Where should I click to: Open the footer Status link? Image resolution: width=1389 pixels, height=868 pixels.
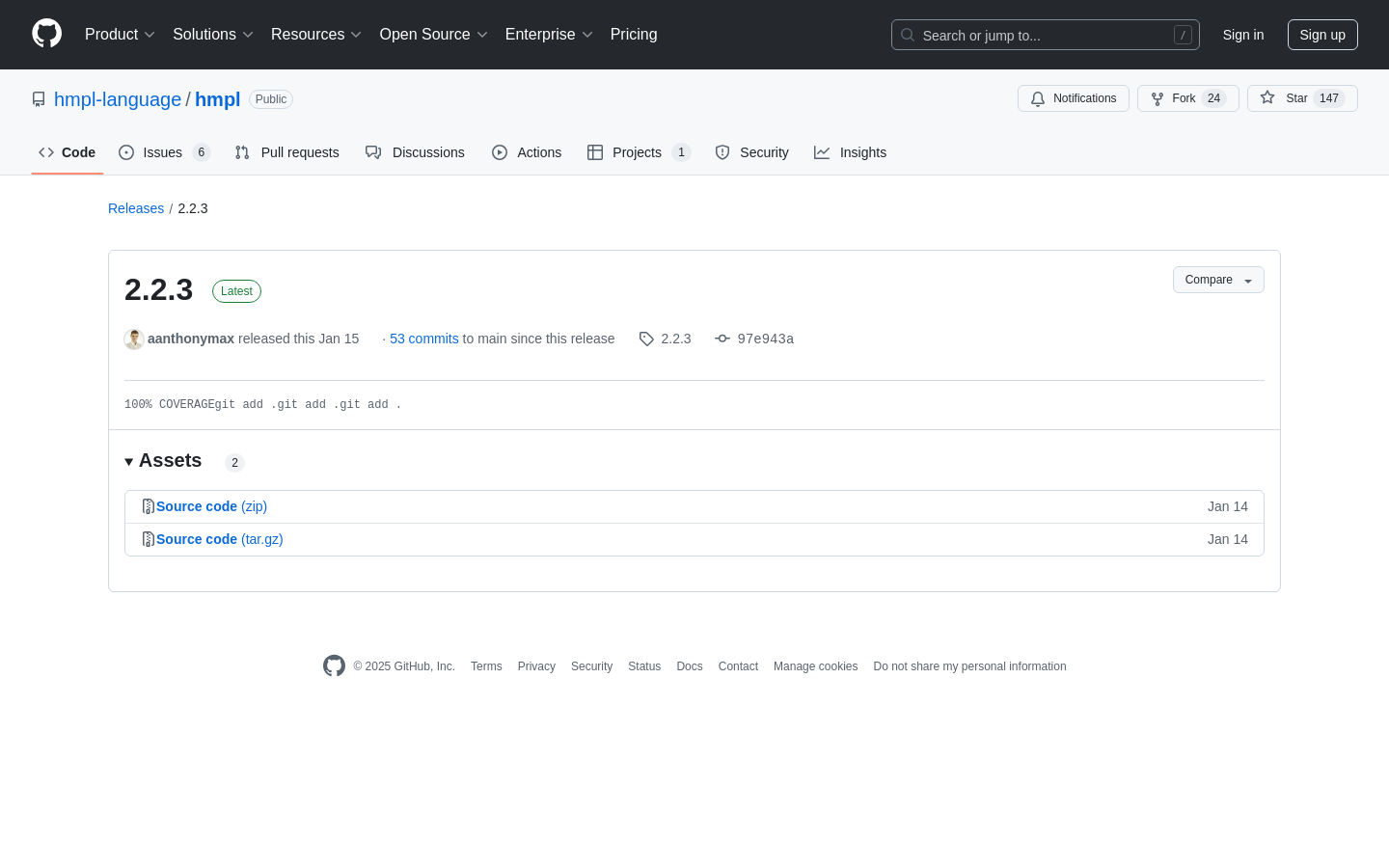tap(644, 666)
